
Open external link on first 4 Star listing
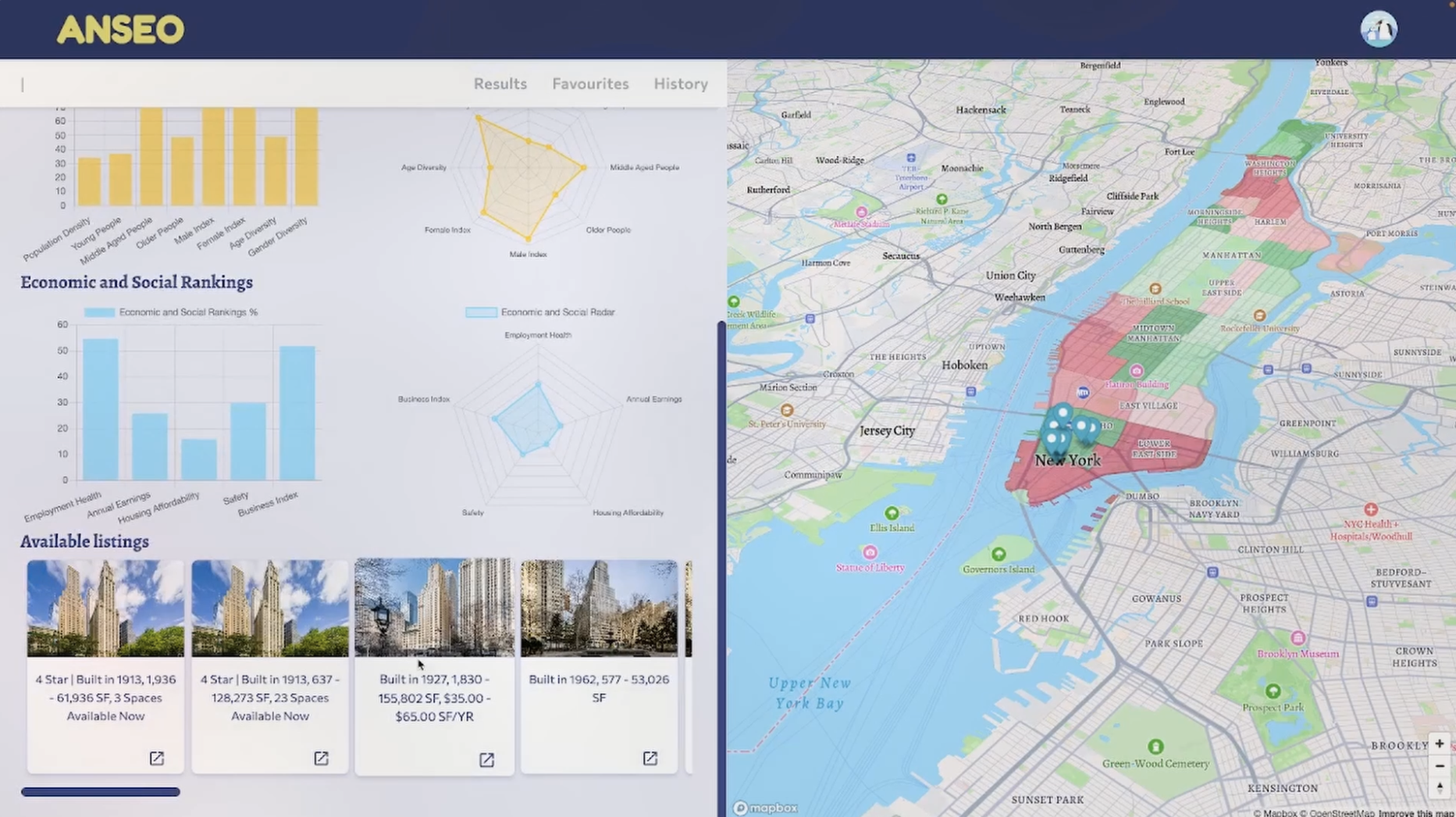(156, 758)
